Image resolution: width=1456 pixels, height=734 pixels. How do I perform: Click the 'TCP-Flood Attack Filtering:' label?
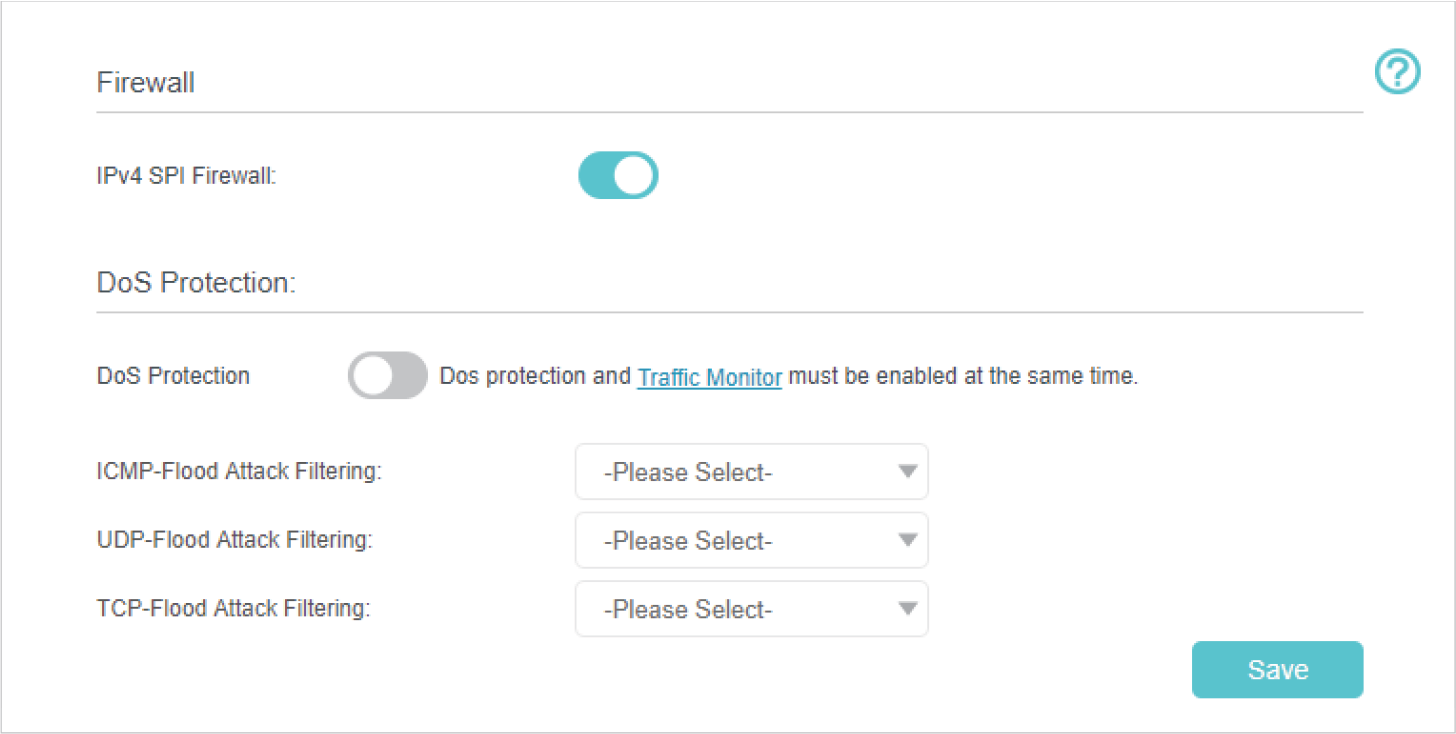[233, 608]
